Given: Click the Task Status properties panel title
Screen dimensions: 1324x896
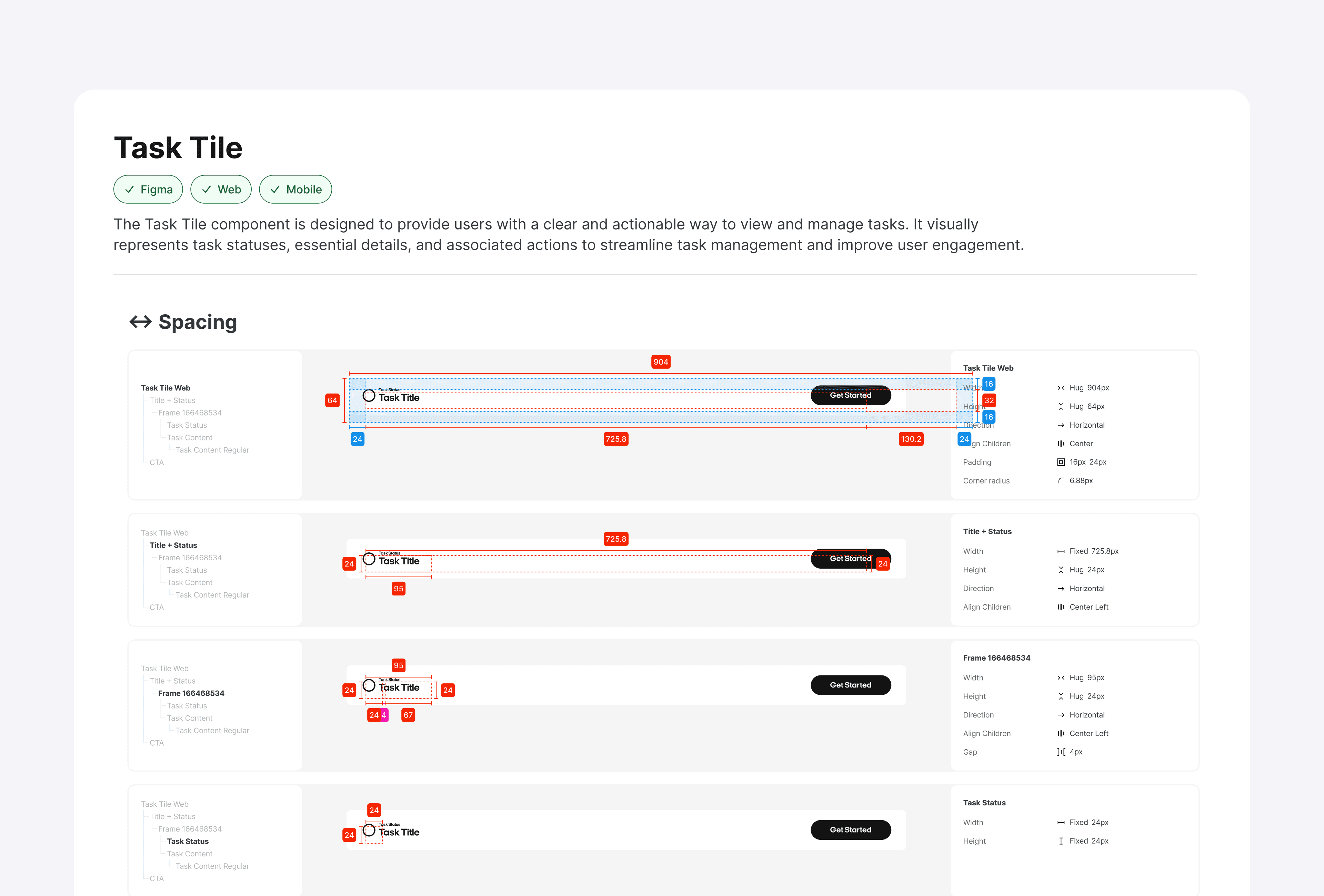Looking at the screenshot, I should [x=984, y=803].
